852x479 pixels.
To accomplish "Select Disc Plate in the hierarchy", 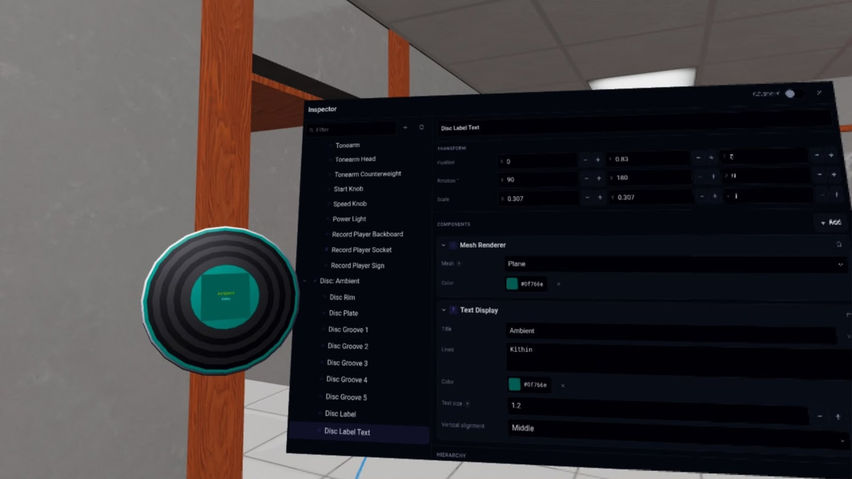I will 343,313.
